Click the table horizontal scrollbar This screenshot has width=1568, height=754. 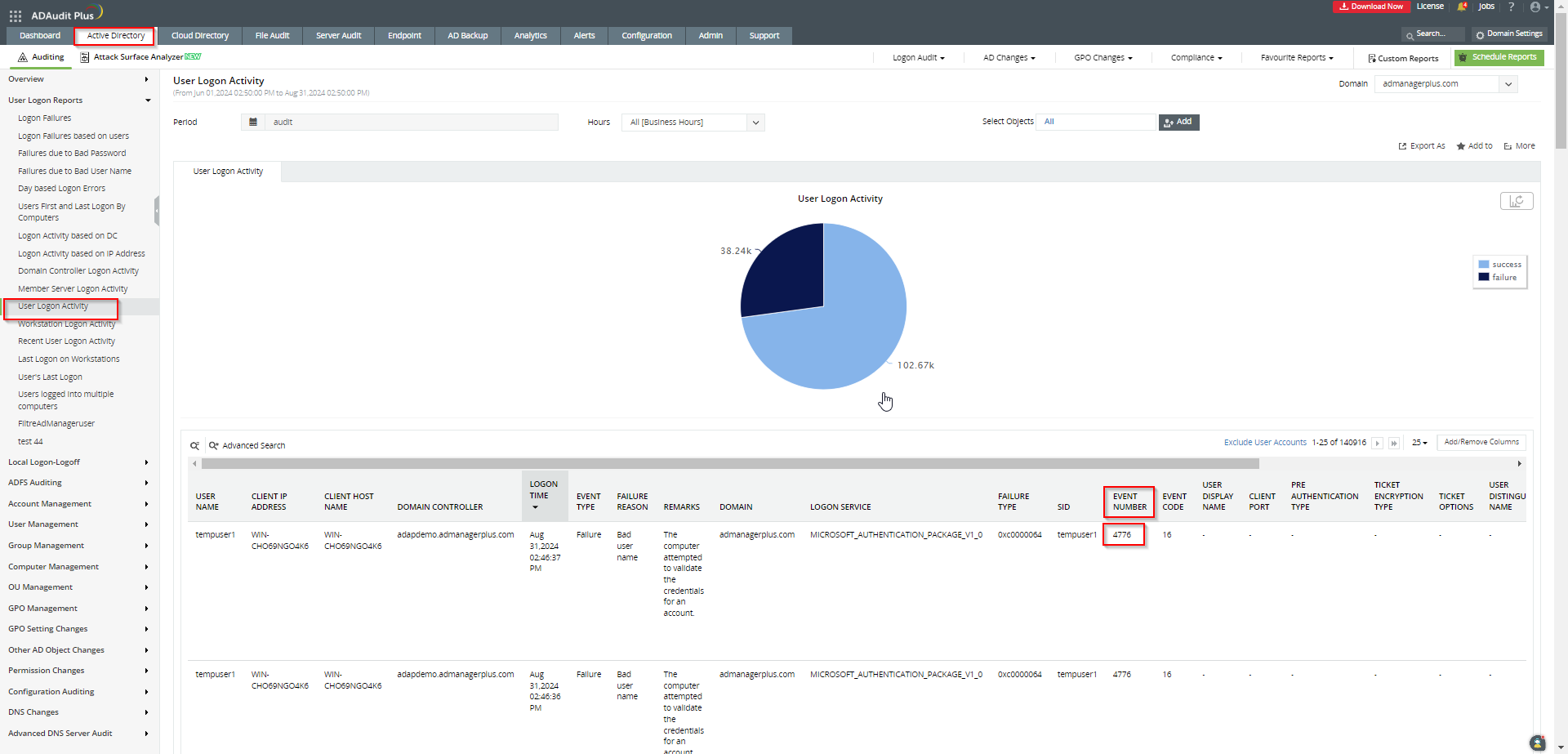pos(729,464)
